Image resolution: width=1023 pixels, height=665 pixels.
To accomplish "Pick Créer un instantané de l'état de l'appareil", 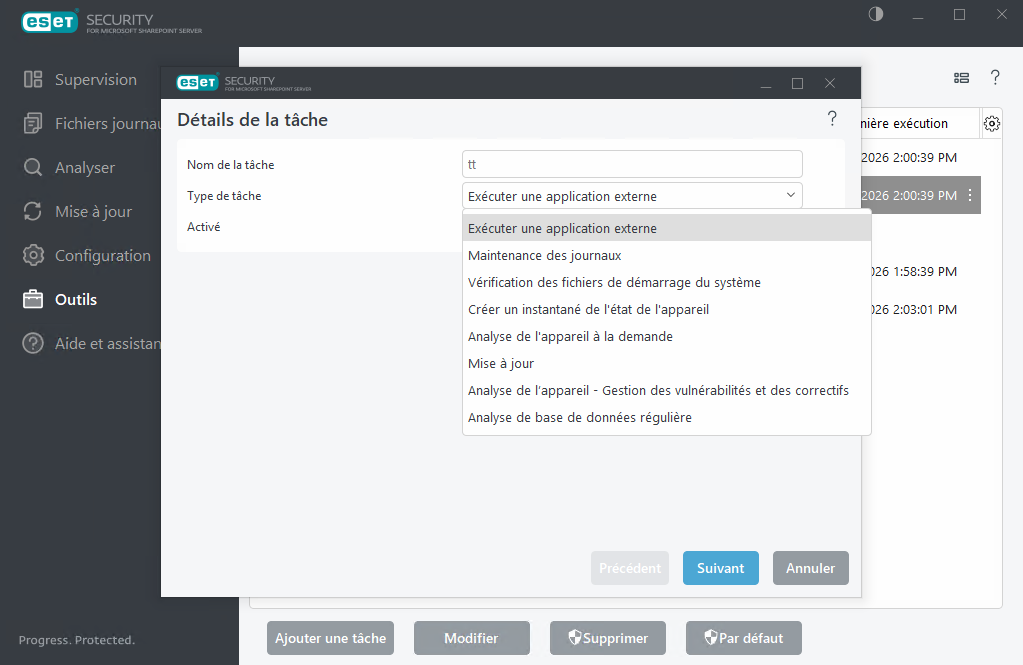I will click(666, 309).
